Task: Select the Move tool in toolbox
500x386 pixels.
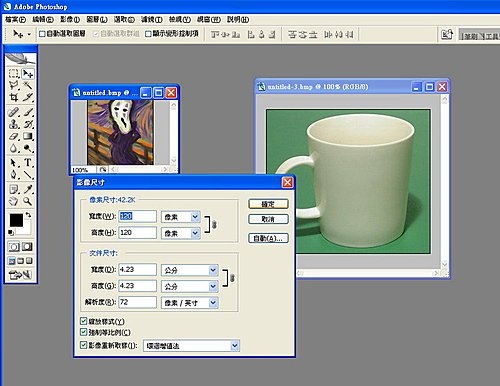Action: pyautogui.click(x=28, y=74)
